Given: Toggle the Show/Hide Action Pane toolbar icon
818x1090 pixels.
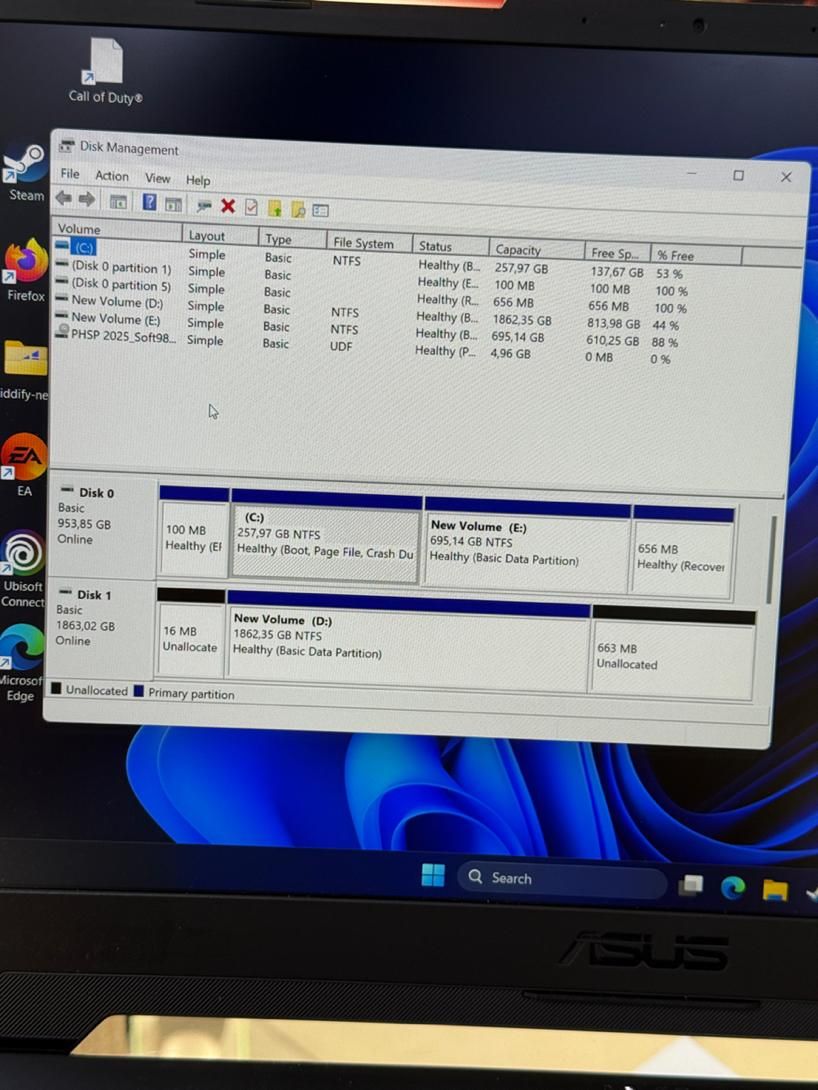Looking at the screenshot, I should [x=173, y=204].
